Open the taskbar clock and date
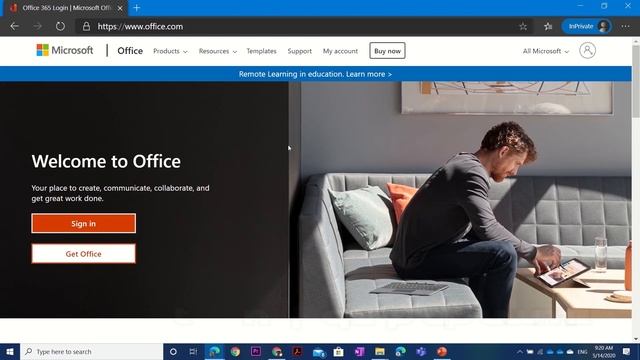This screenshot has width=640, height=360. coord(604,351)
